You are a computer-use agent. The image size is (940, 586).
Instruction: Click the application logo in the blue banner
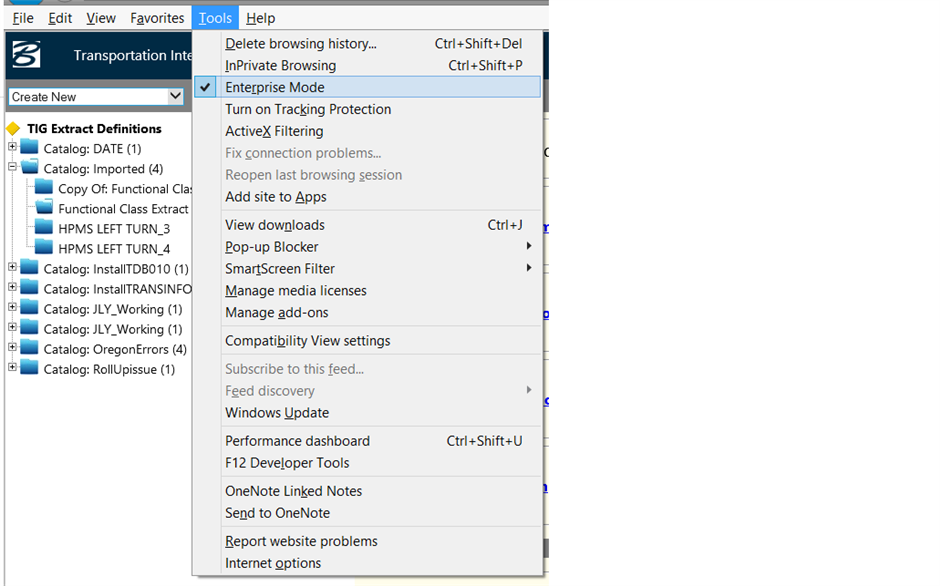click(x=24, y=54)
